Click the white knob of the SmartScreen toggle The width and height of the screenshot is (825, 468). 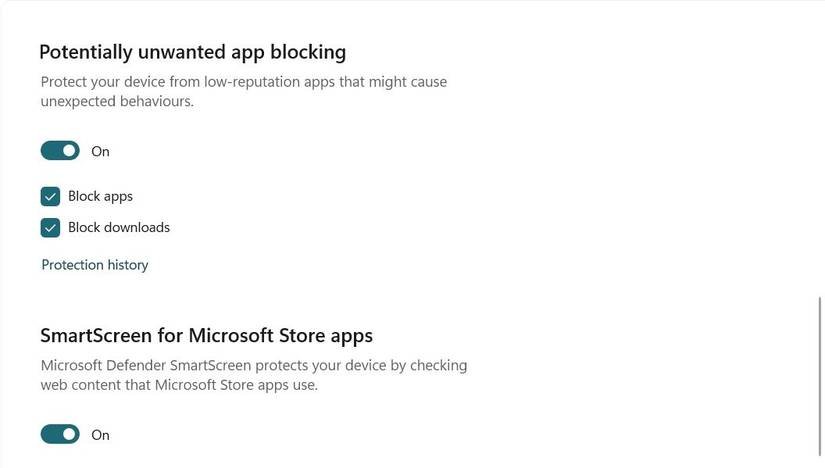(69, 435)
